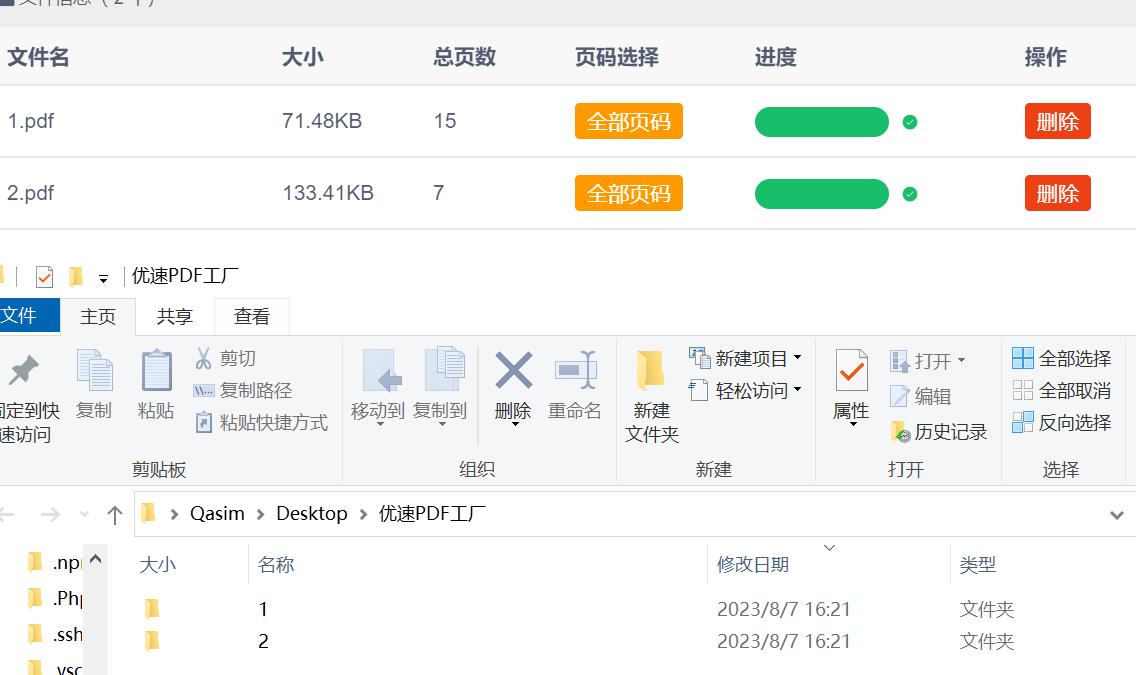Toggle the checkbox in the Explorer title bar
The width and height of the screenshot is (1136, 675).
click(x=42, y=274)
